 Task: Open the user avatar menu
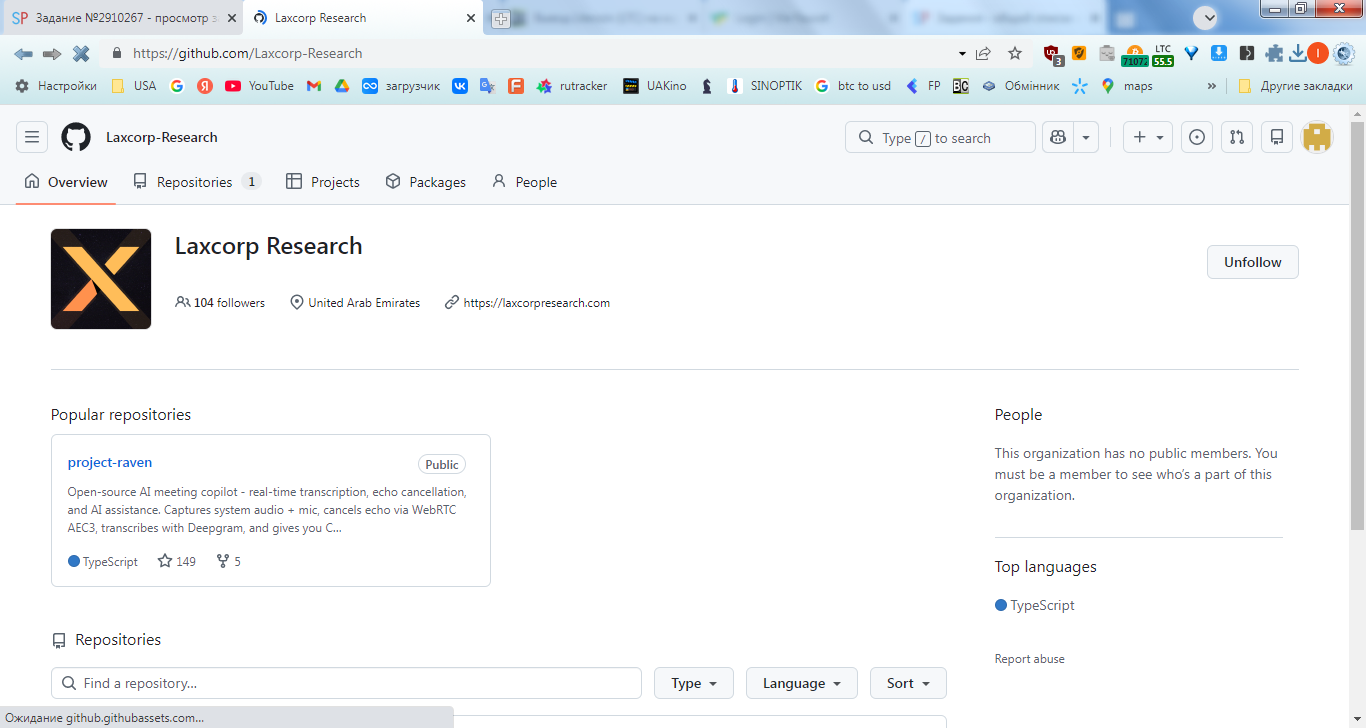click(x=1317, y=137)
